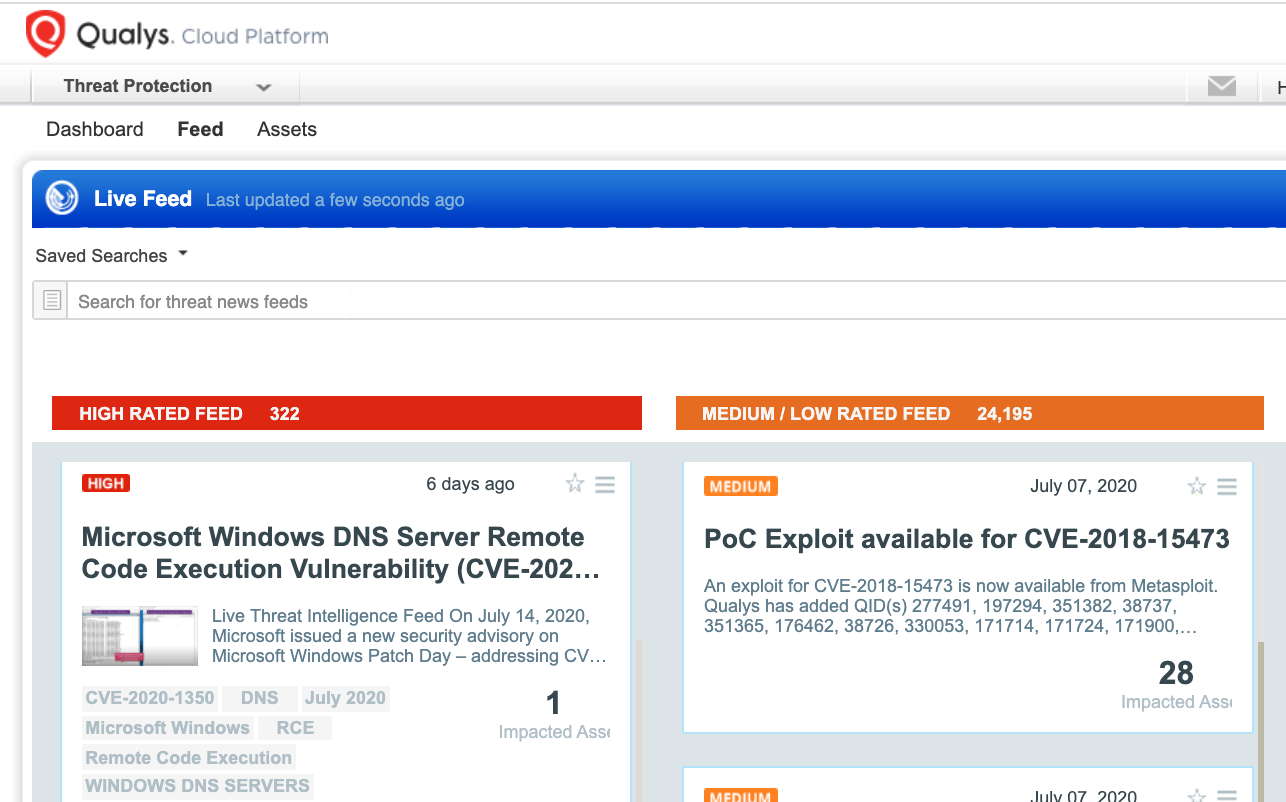Open messages via the envelope icon
This screenshot has width=1286, height=802.
point(1221,86)
